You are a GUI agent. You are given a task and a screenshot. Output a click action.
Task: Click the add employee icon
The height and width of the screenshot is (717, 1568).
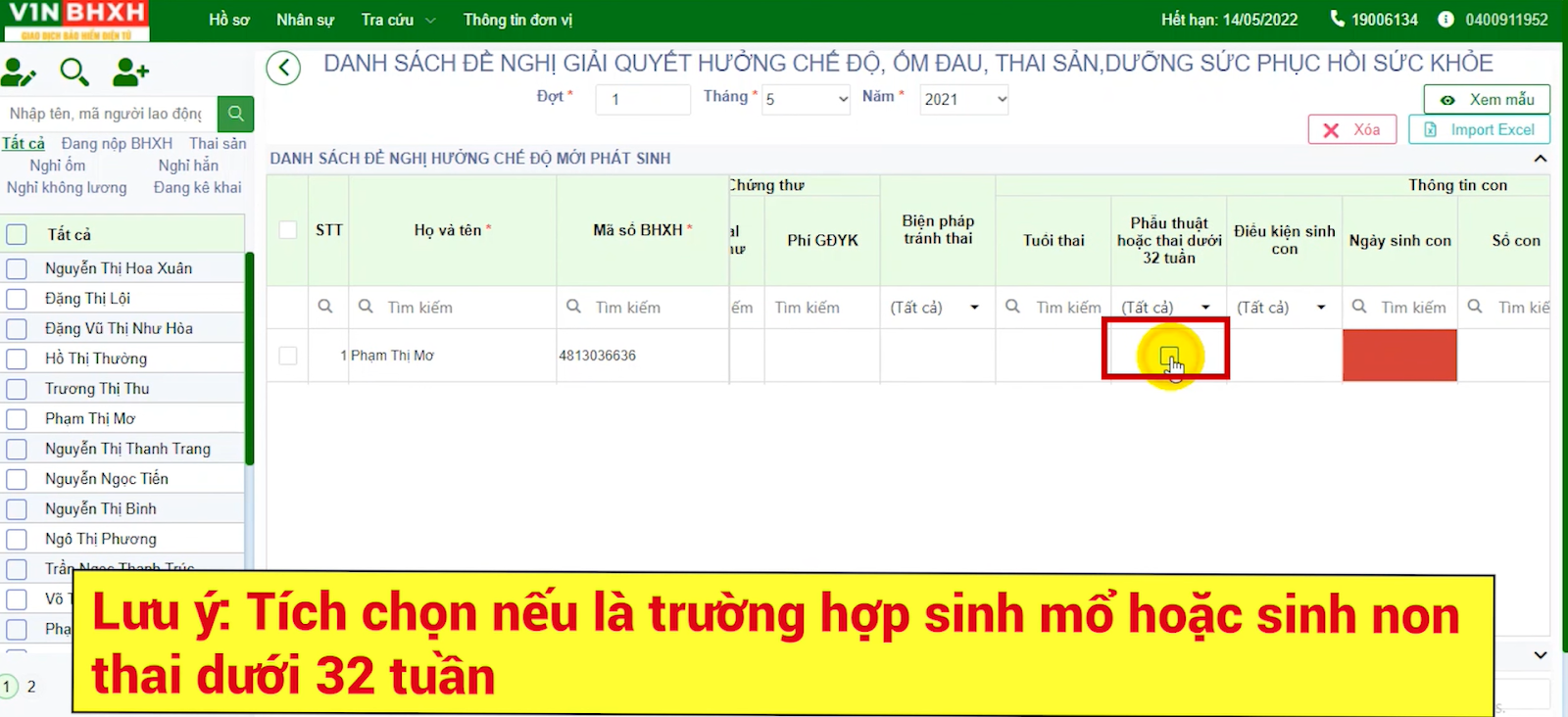point(130,72)
